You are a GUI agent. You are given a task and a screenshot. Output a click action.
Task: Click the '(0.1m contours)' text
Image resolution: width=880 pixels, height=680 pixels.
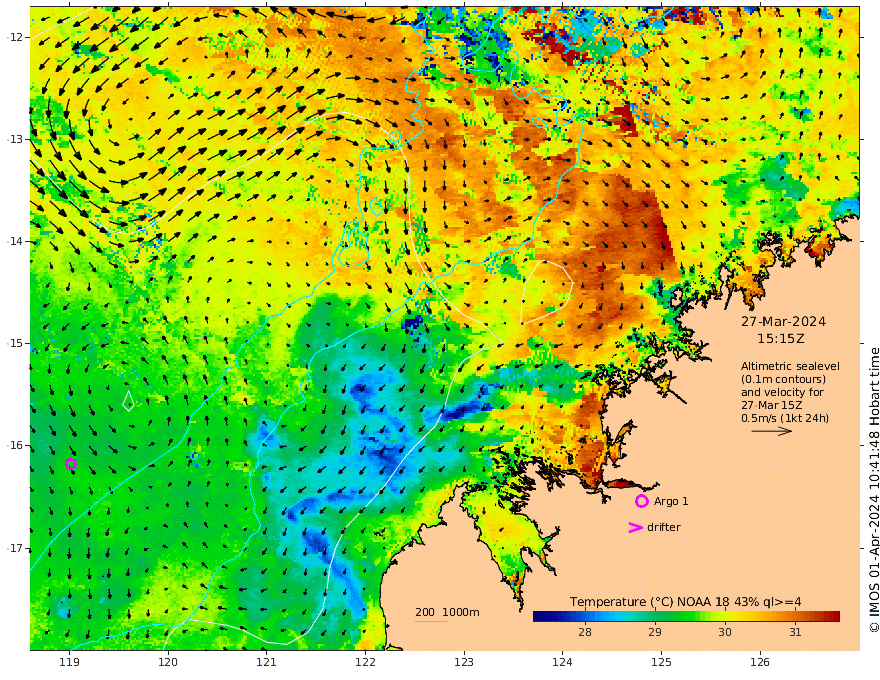(x=783, y=379)
